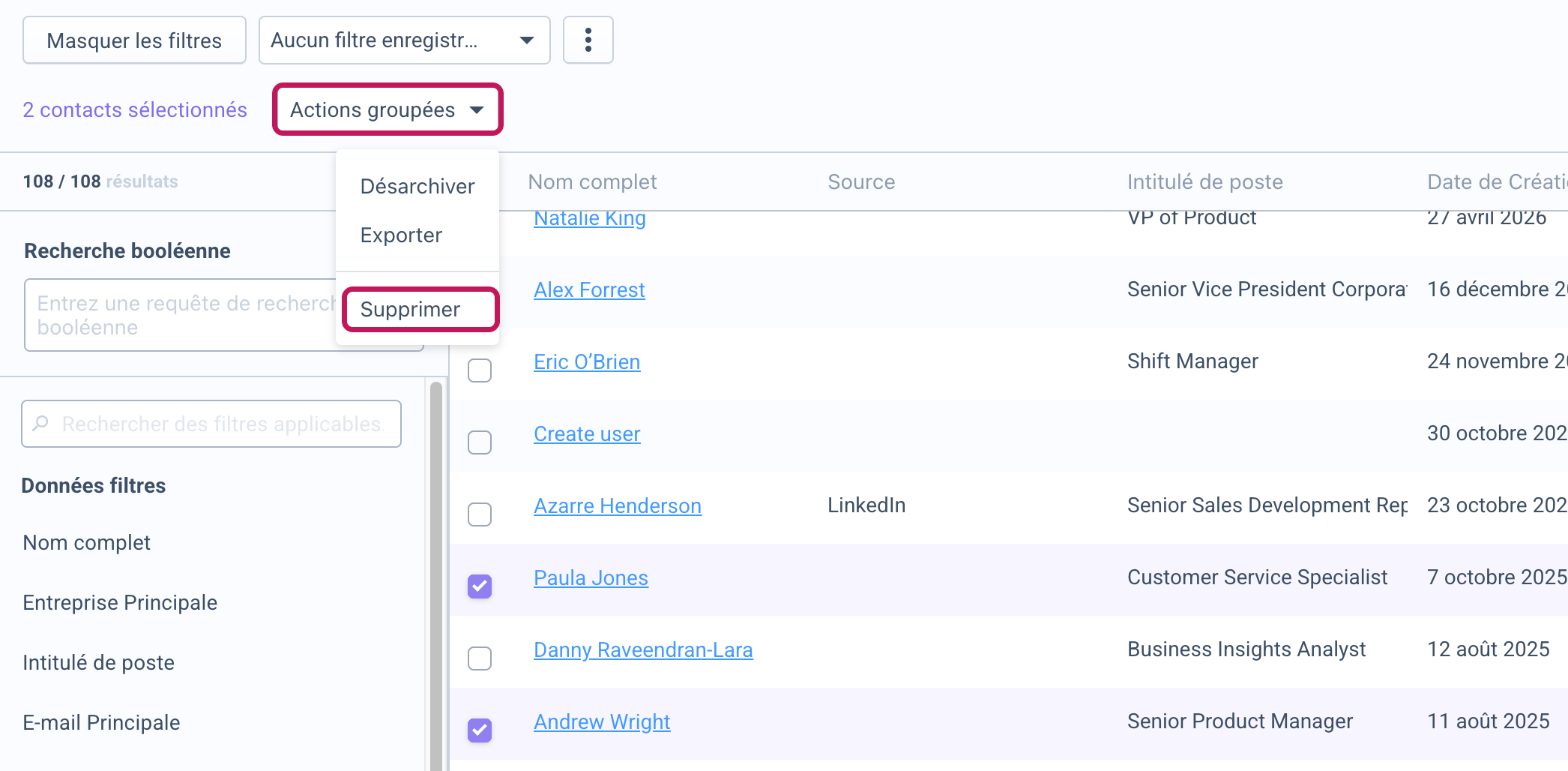Choose Supprimer from the bulk actions menu
This screenshot has height=771, width=1568.
[x=420, y=310]
